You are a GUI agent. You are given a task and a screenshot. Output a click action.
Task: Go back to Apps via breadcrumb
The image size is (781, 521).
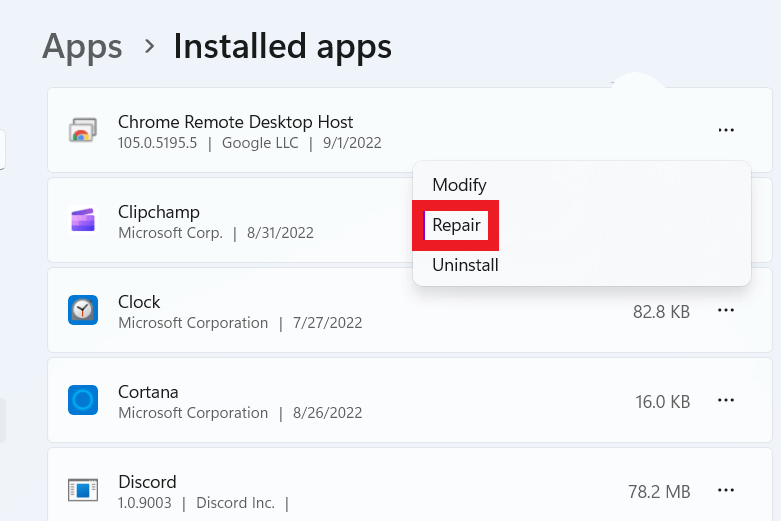coord(82,46)
